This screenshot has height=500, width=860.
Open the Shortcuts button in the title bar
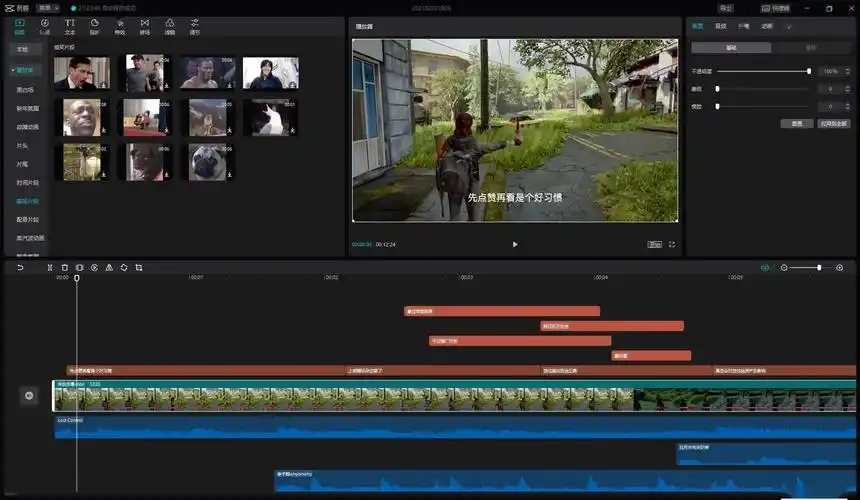(776, 8)
